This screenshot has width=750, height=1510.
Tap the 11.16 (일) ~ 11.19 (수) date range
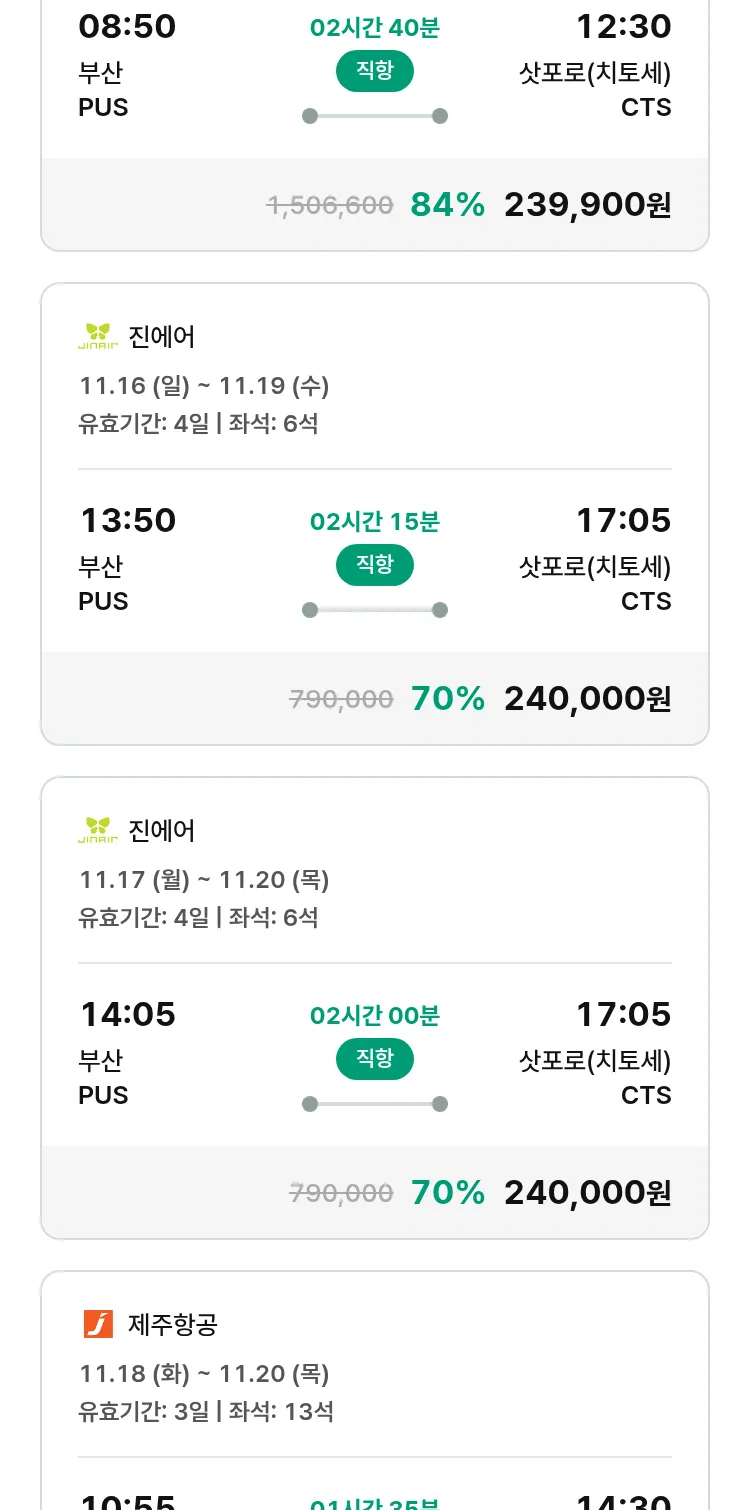pyautogui.click(x=204, y=386)
